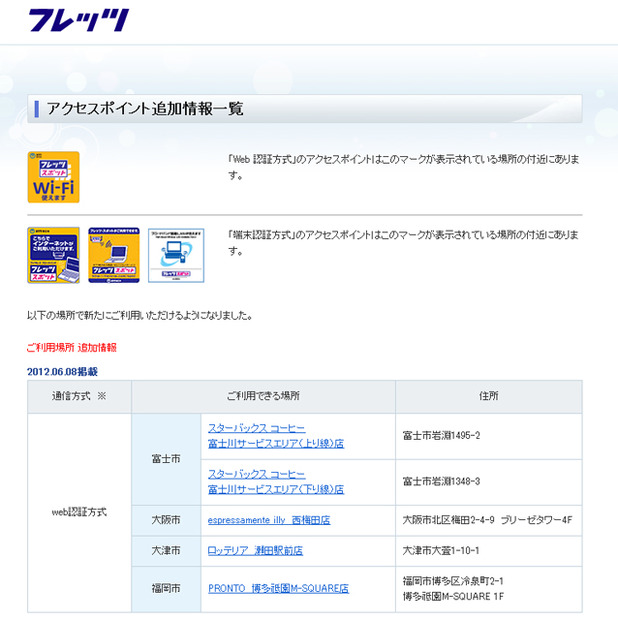Click the 大津市 city cell
This screenshot has height=620, width=618.
(x=166, y=550)
